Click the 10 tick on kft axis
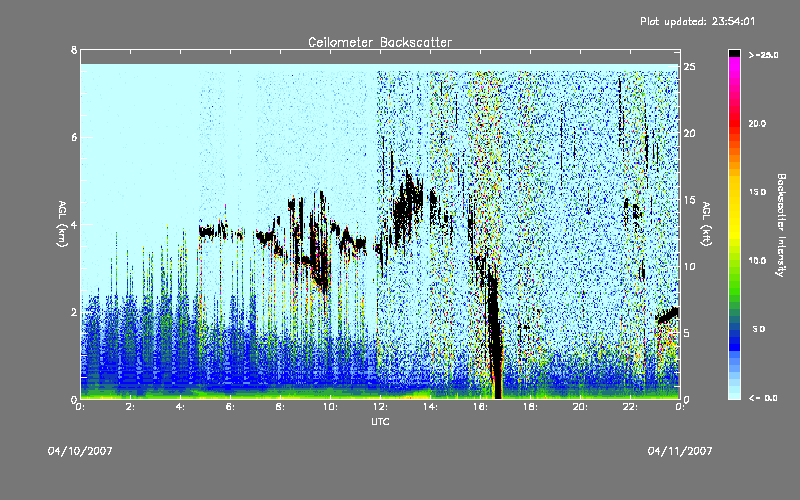This screenshot has width=800, height=500. point(690,266)
